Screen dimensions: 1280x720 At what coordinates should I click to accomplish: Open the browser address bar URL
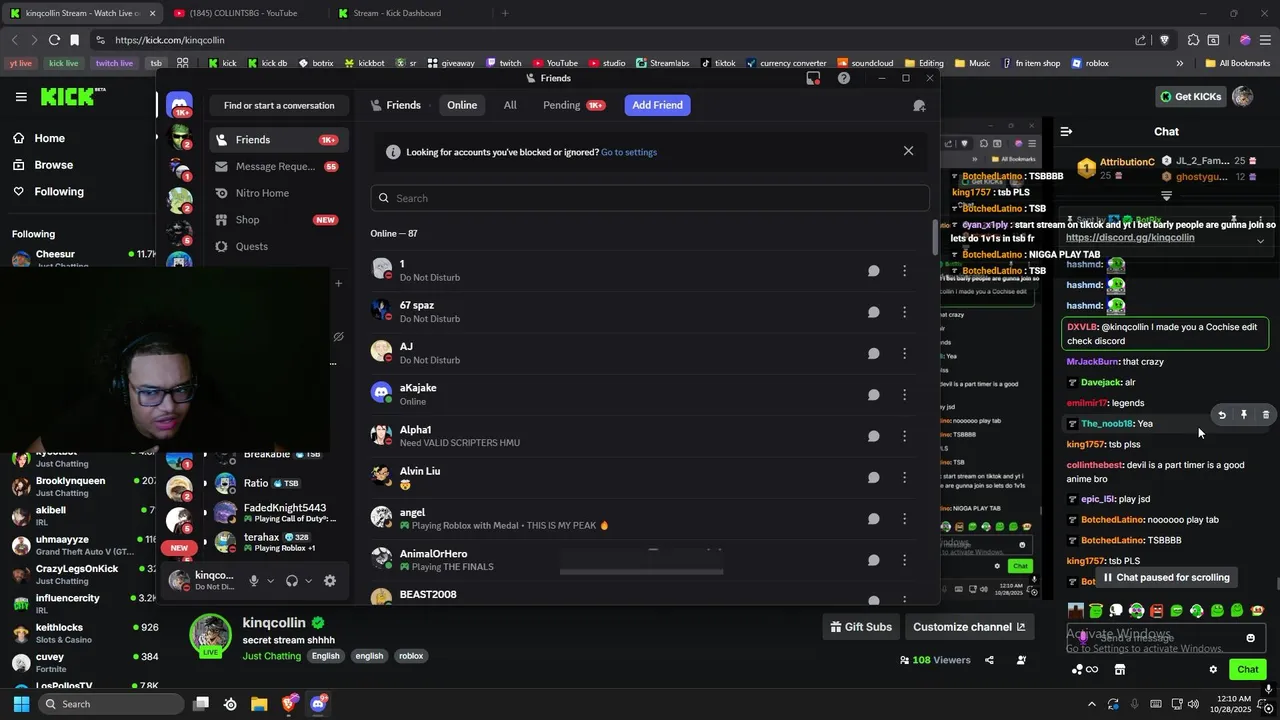tap(170, 40)
